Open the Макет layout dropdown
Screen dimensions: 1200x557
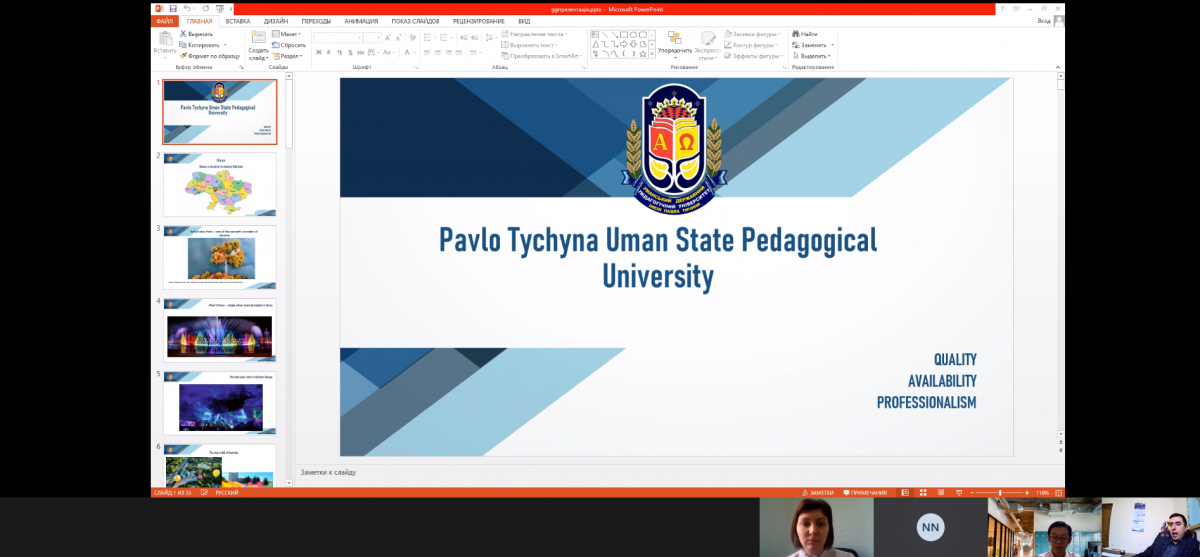tap(288, 34)
